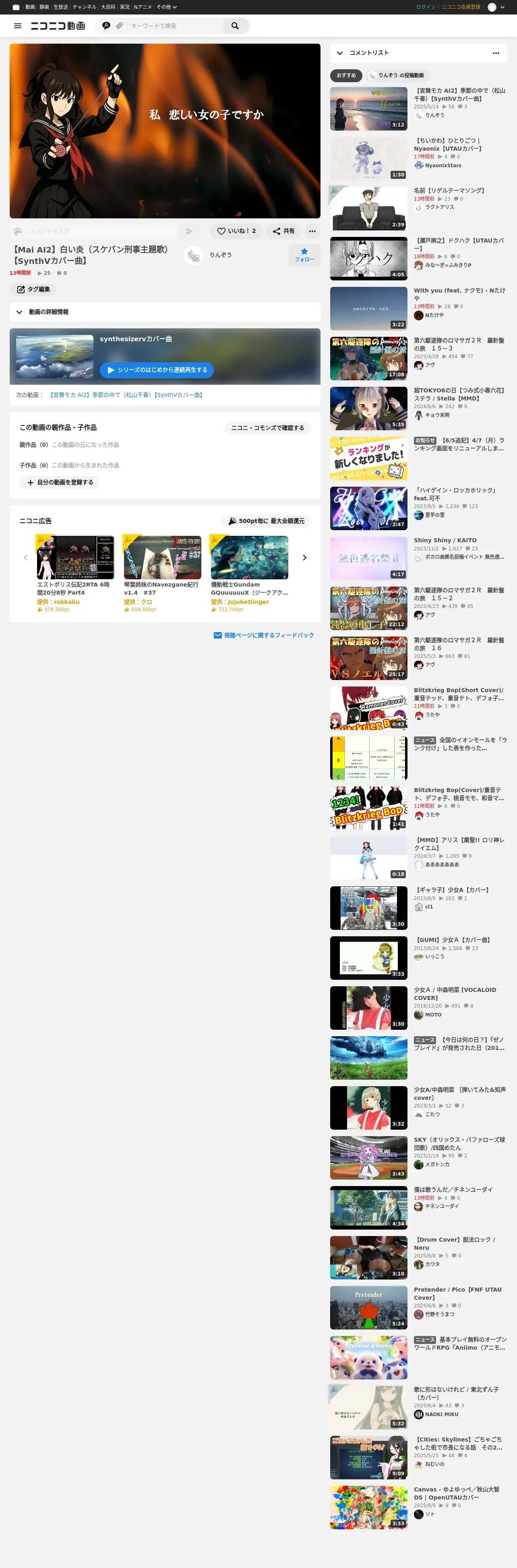This screenshot has width=517, height=1568.
Task: Open MOTO uploader avatar
Action: [x=418, y=1015]
